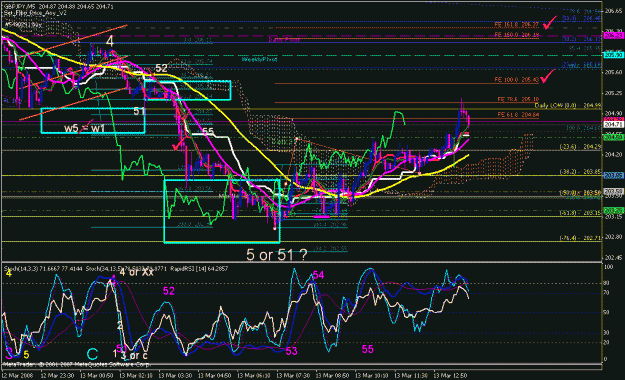The width and height of the screenshot is (625, 380).
Task: Select the magenta Daily Pivot line label
Action: (x=284, y=39)
